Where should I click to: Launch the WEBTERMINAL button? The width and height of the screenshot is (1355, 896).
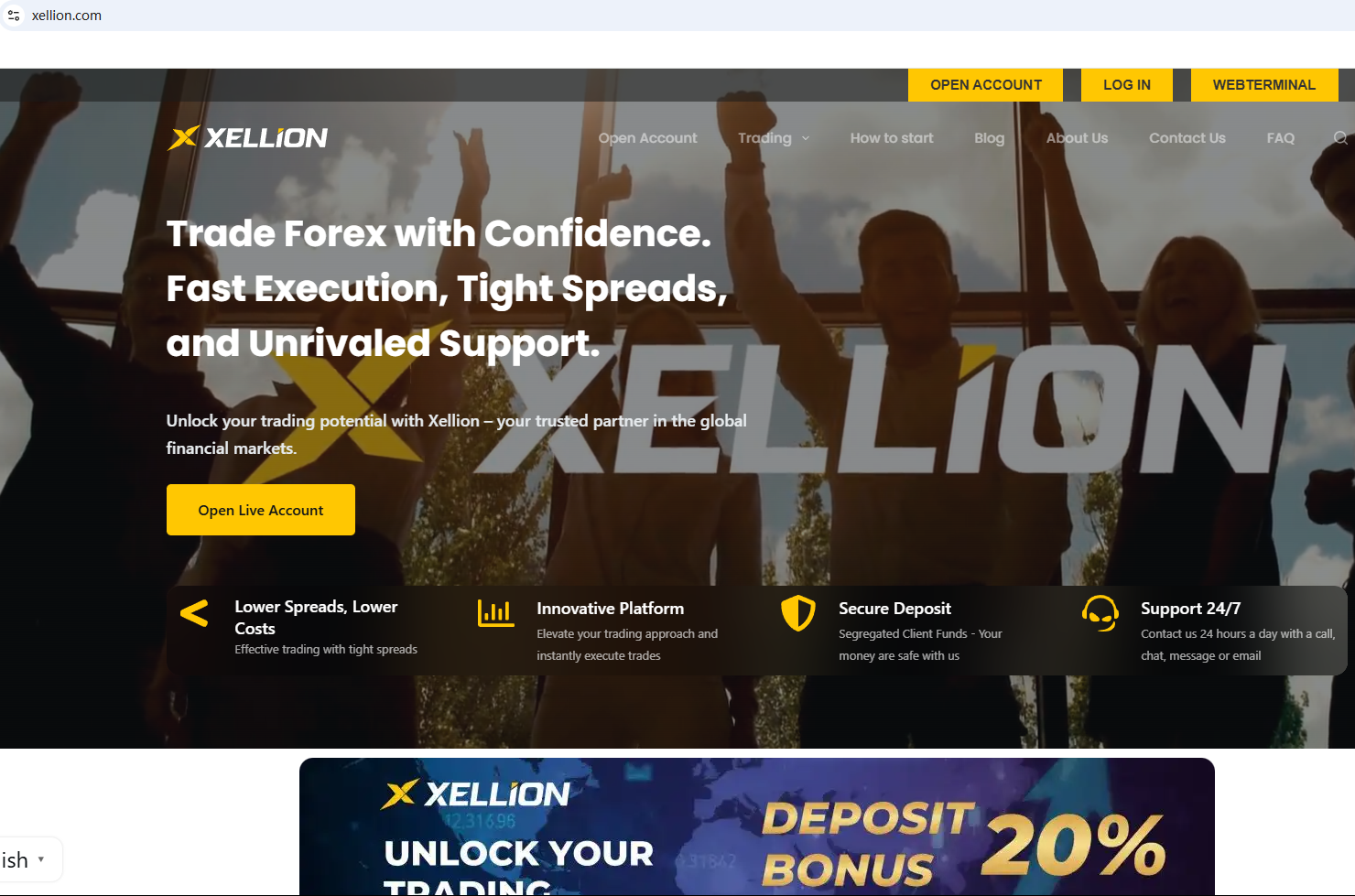1263,85
